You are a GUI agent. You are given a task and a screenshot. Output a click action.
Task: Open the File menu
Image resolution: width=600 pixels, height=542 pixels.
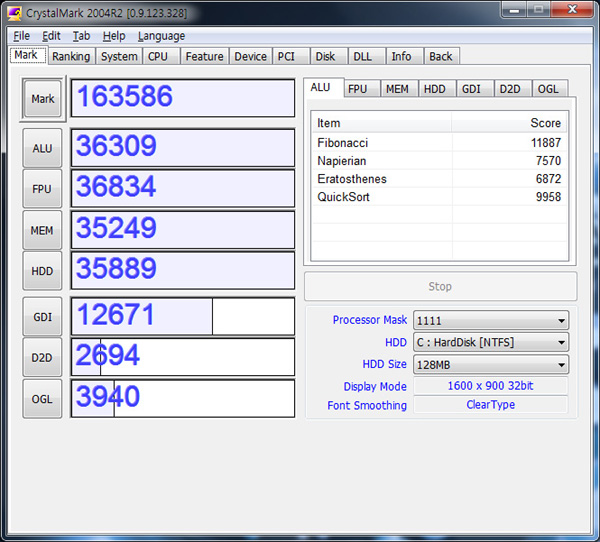pos(21,36)
